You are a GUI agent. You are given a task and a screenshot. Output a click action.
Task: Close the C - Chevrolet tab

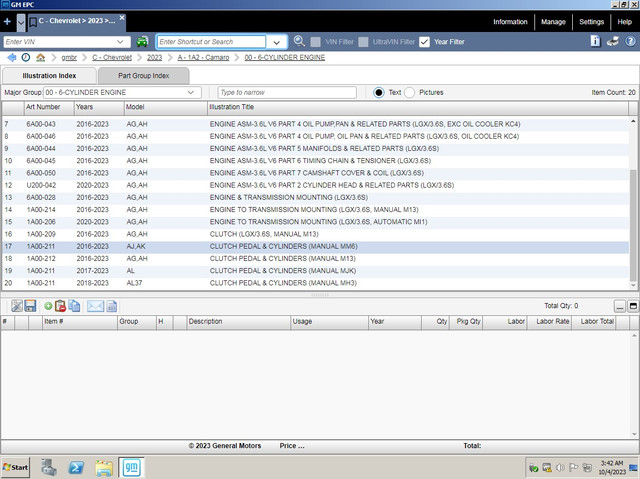(122, 18)
